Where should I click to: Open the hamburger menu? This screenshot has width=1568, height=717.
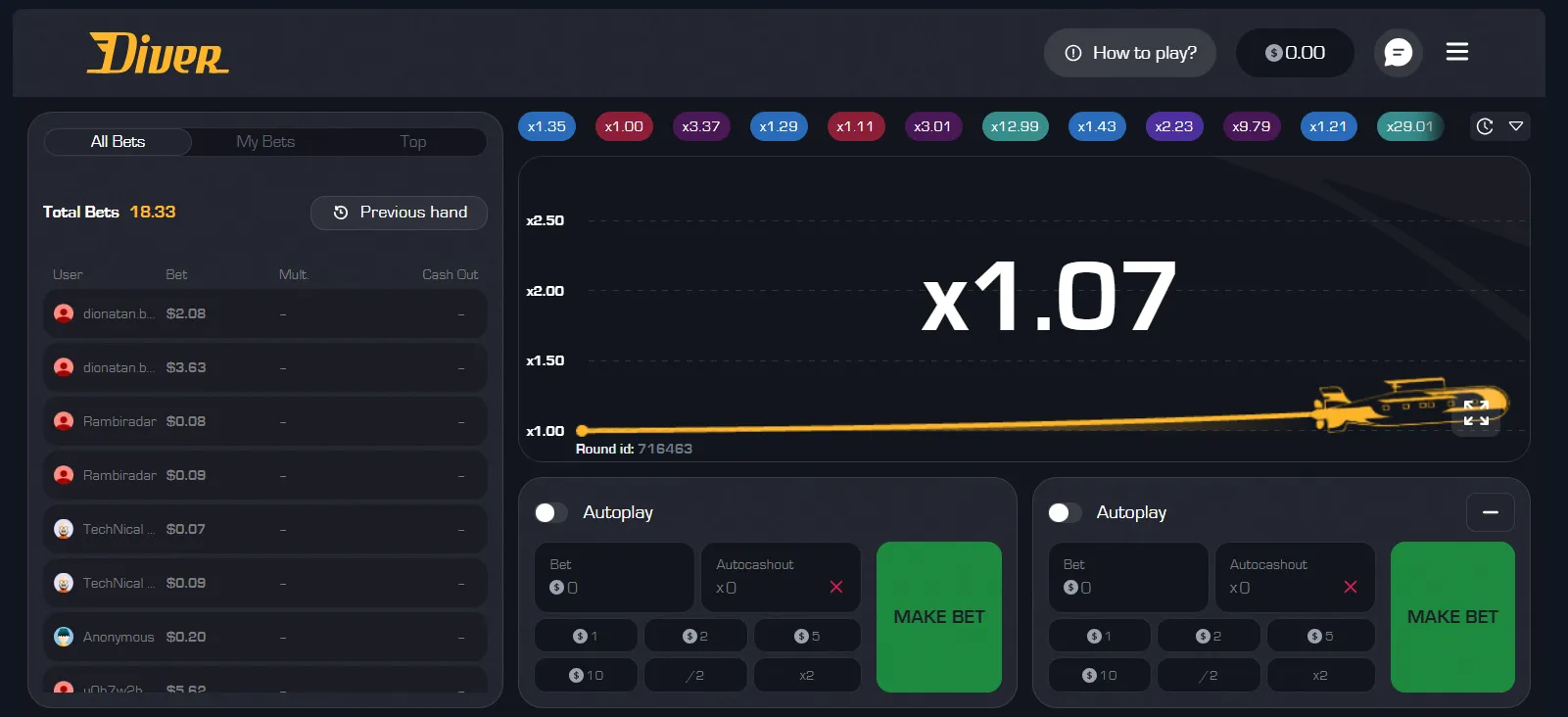[1456, 52]
